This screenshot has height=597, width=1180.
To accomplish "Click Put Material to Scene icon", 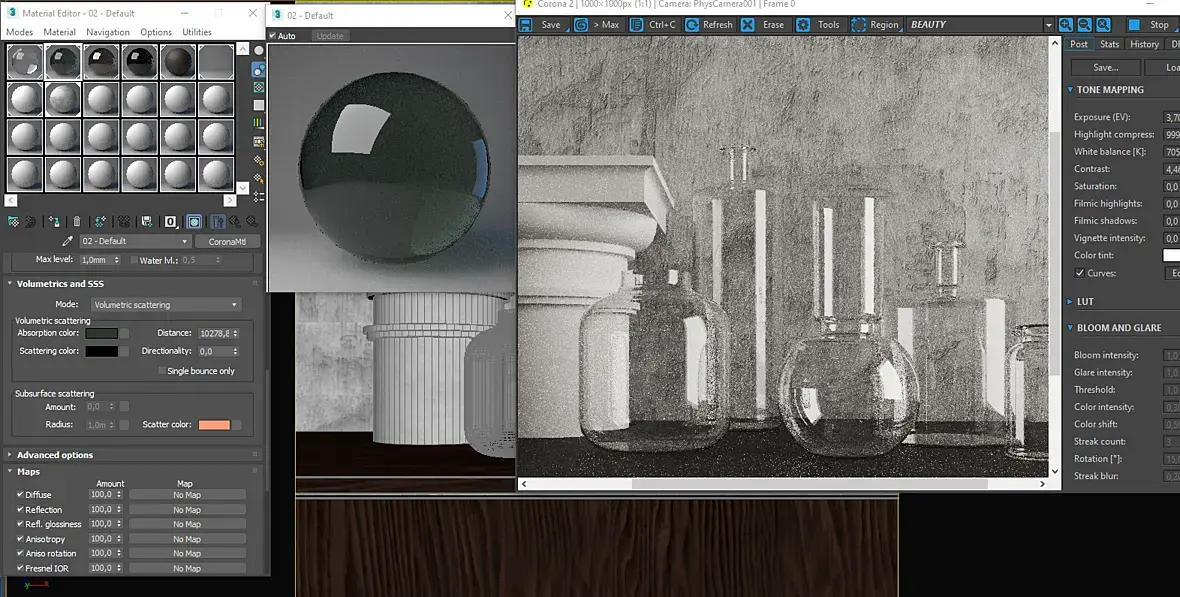I will point(31,221).
